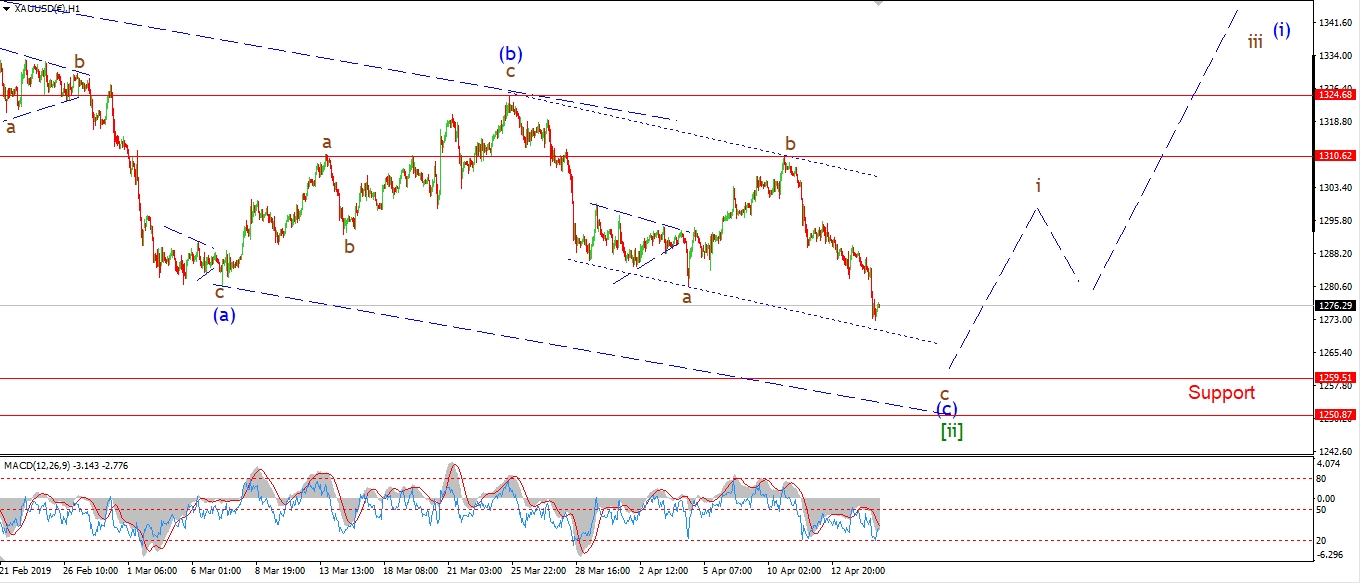Click the 1295.80 price axis value
Viewport: 1361px width, 584px height.
[x=1336, y=221]
